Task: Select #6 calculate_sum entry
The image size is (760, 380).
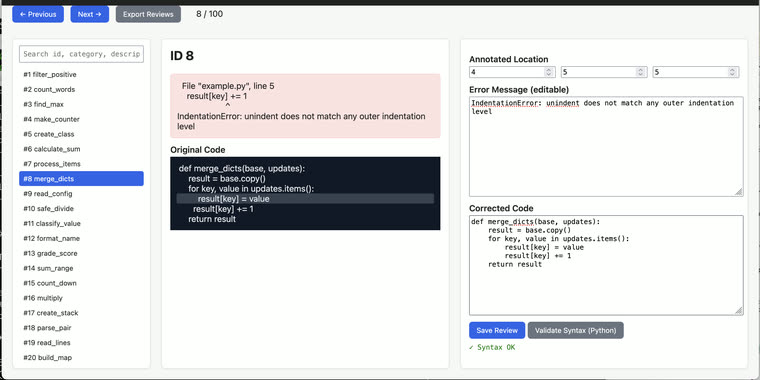Action: (81, 149)
